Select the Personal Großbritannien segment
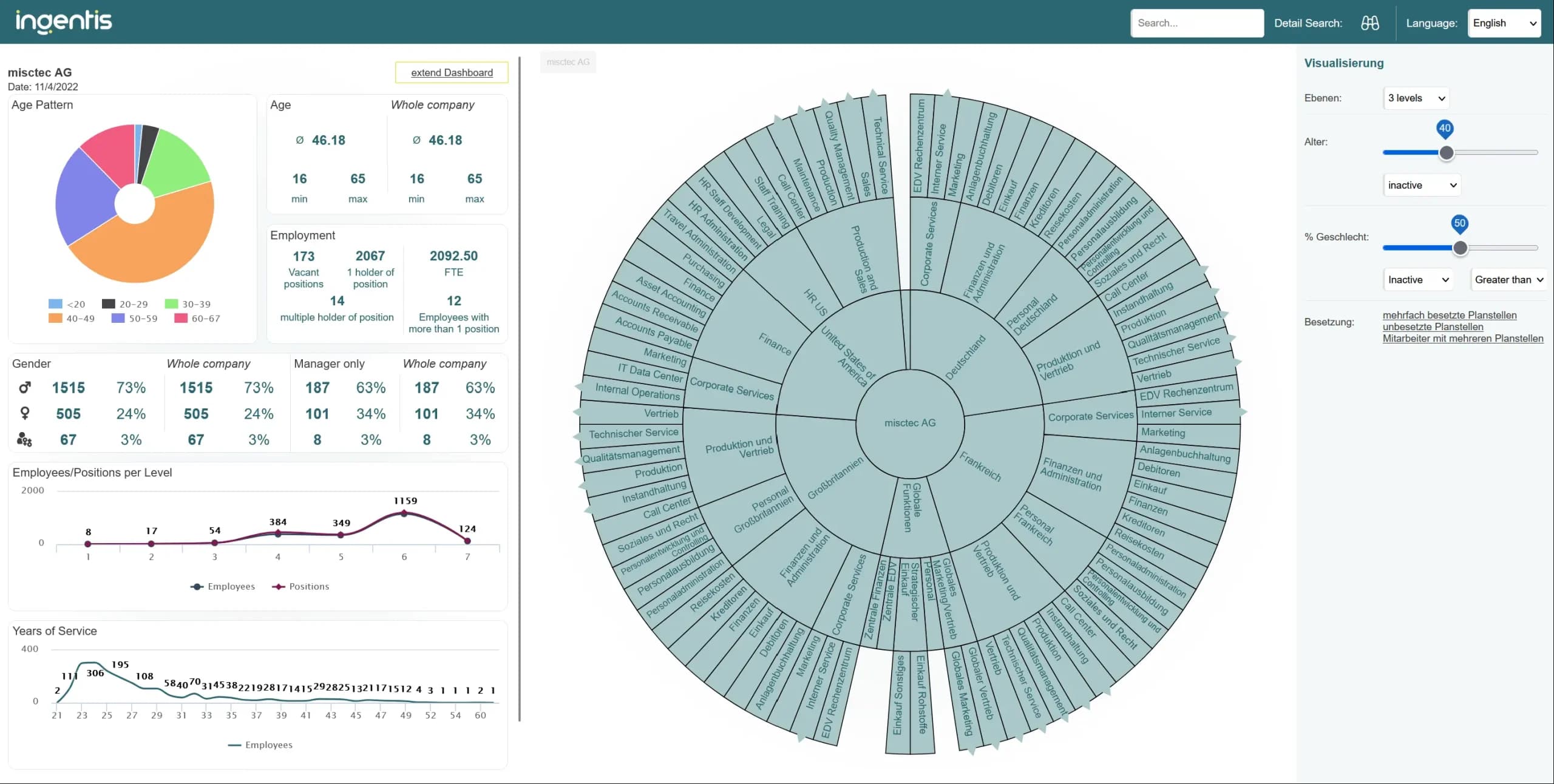The image size is (1554, 784). point(764,510)
